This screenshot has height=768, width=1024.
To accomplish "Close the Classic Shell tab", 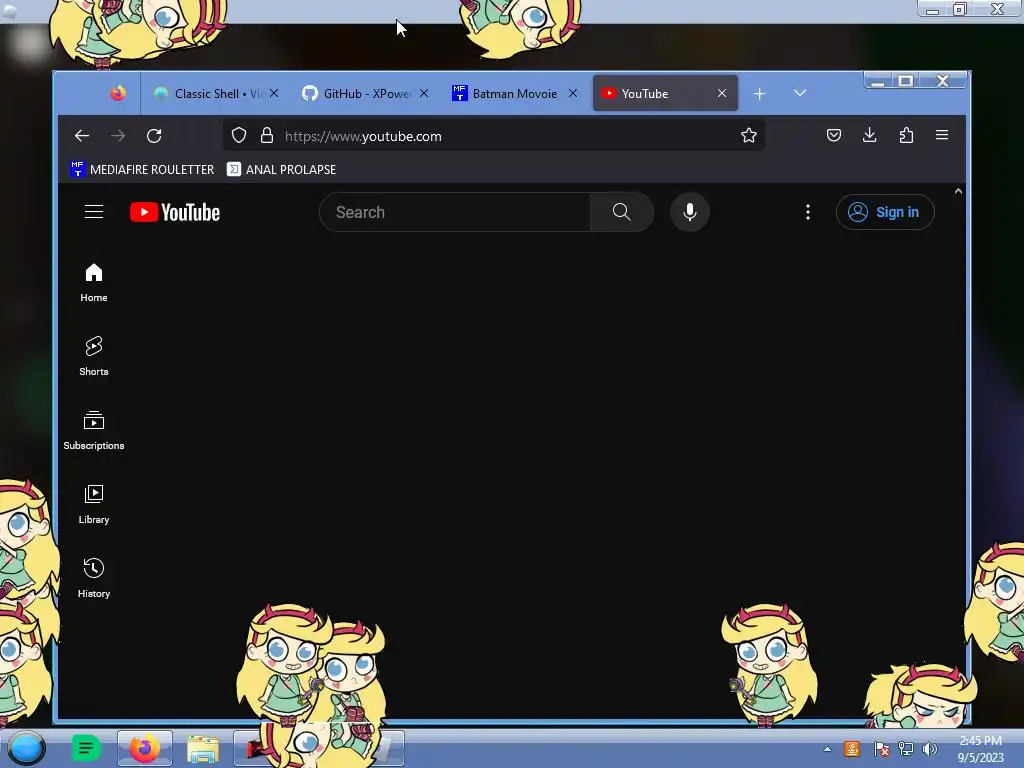I will 274,93.
